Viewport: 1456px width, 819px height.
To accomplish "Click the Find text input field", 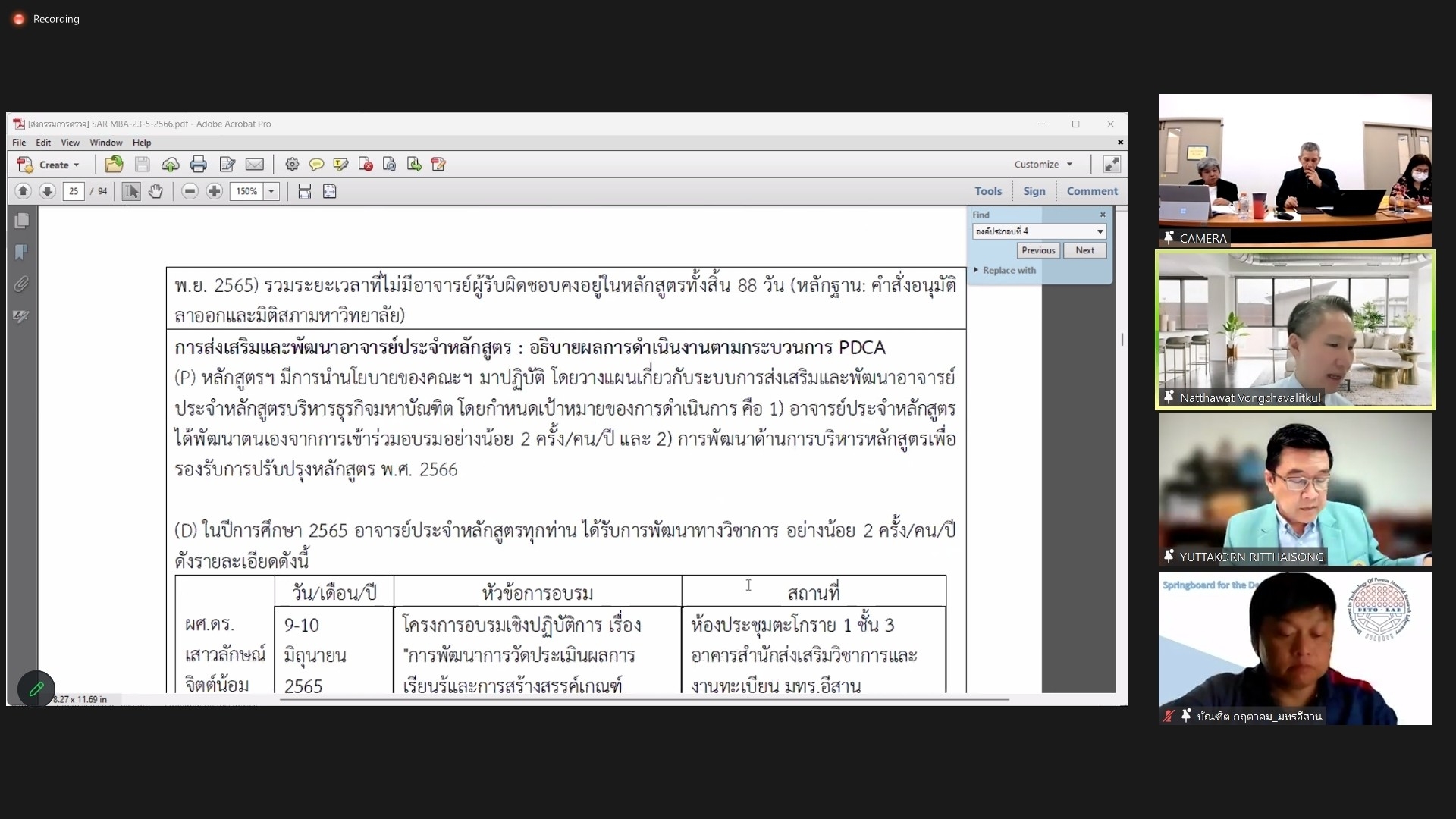I will (x=1034, y=231).
